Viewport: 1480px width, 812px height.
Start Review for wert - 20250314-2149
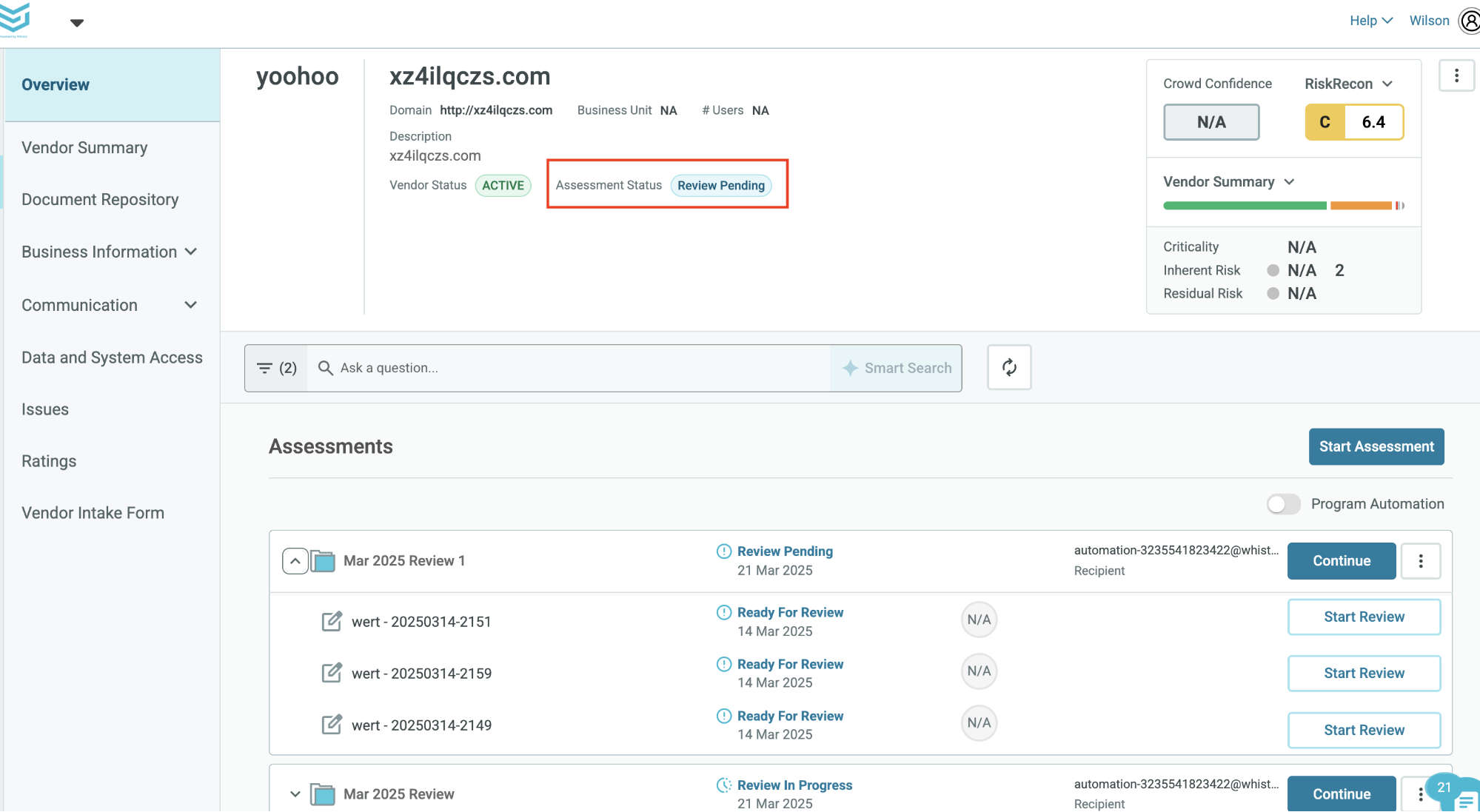(1364, 730)
